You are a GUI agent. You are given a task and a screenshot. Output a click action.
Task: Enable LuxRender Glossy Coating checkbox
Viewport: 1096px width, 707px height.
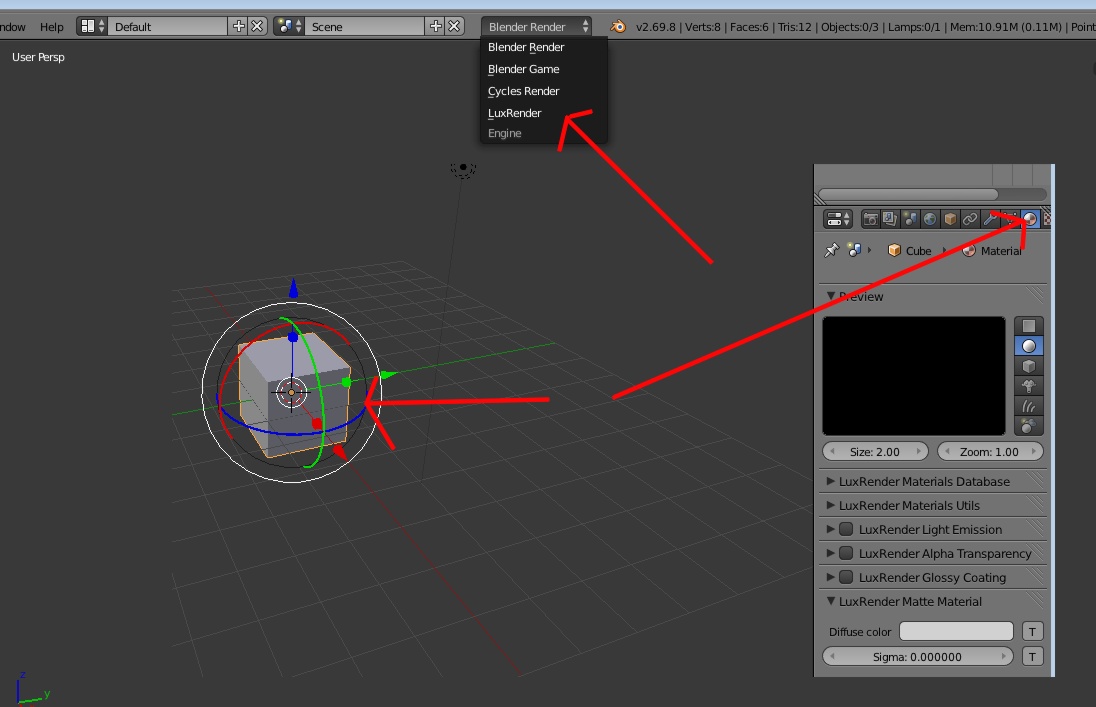(x=846, y=577)
